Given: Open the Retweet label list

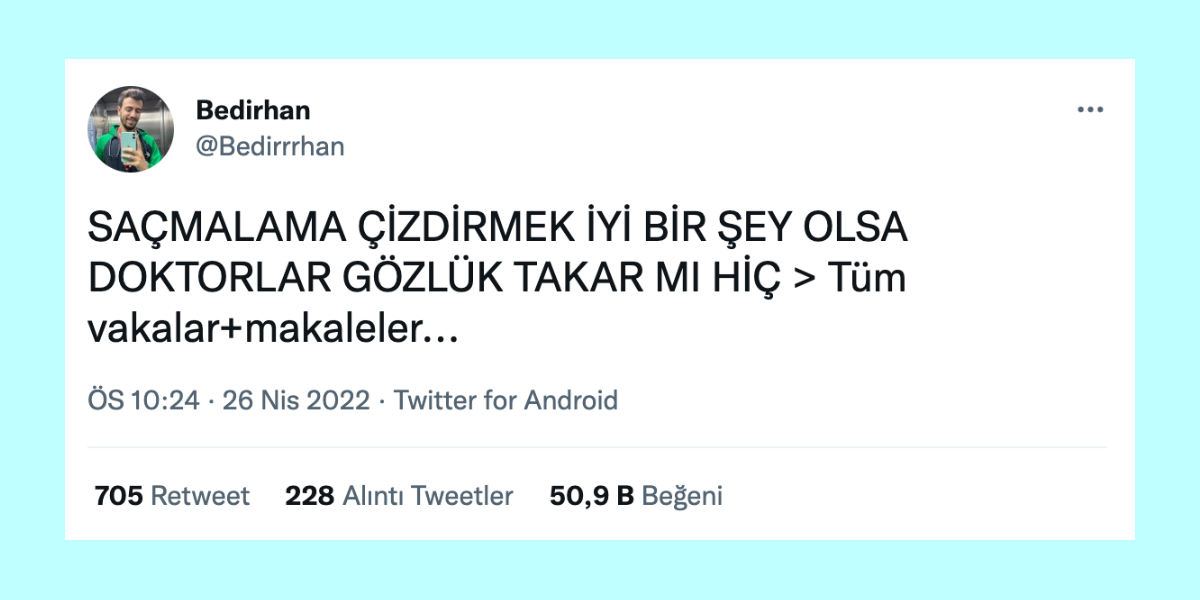Looking at the screenshot, I should click(200, 495).
